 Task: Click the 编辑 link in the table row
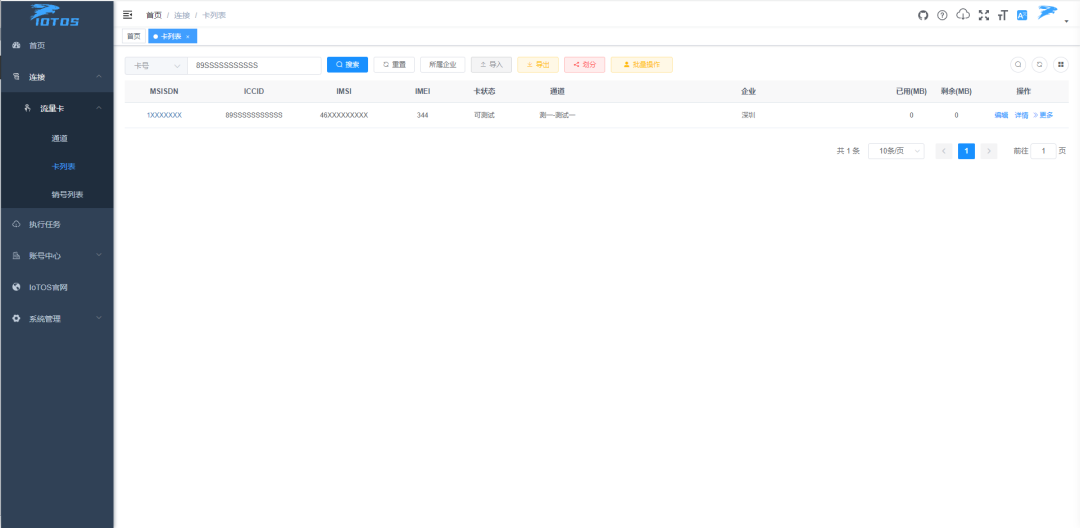(1001, 115)
